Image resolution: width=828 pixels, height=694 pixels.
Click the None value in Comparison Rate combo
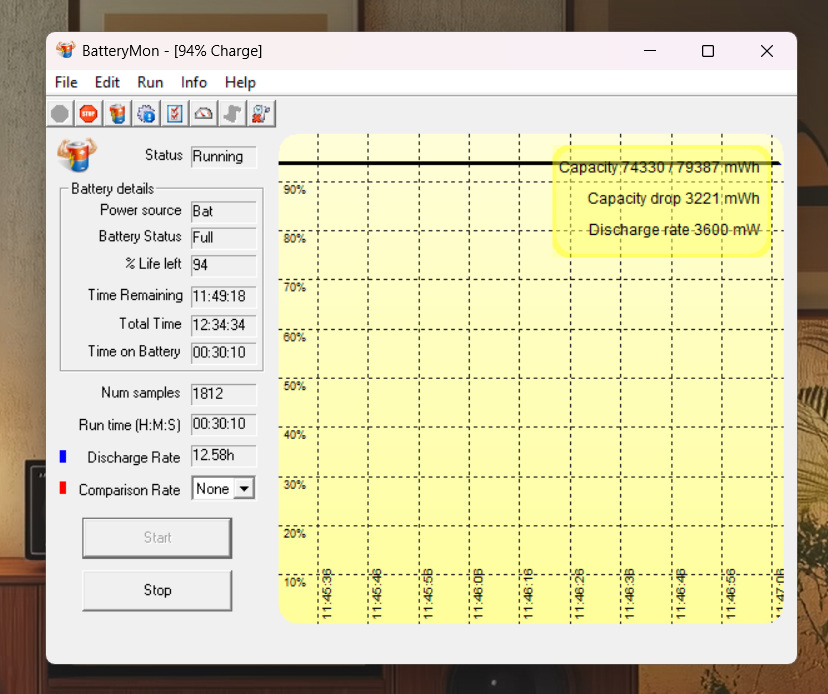pyautogui.click(x=213, y=489)
